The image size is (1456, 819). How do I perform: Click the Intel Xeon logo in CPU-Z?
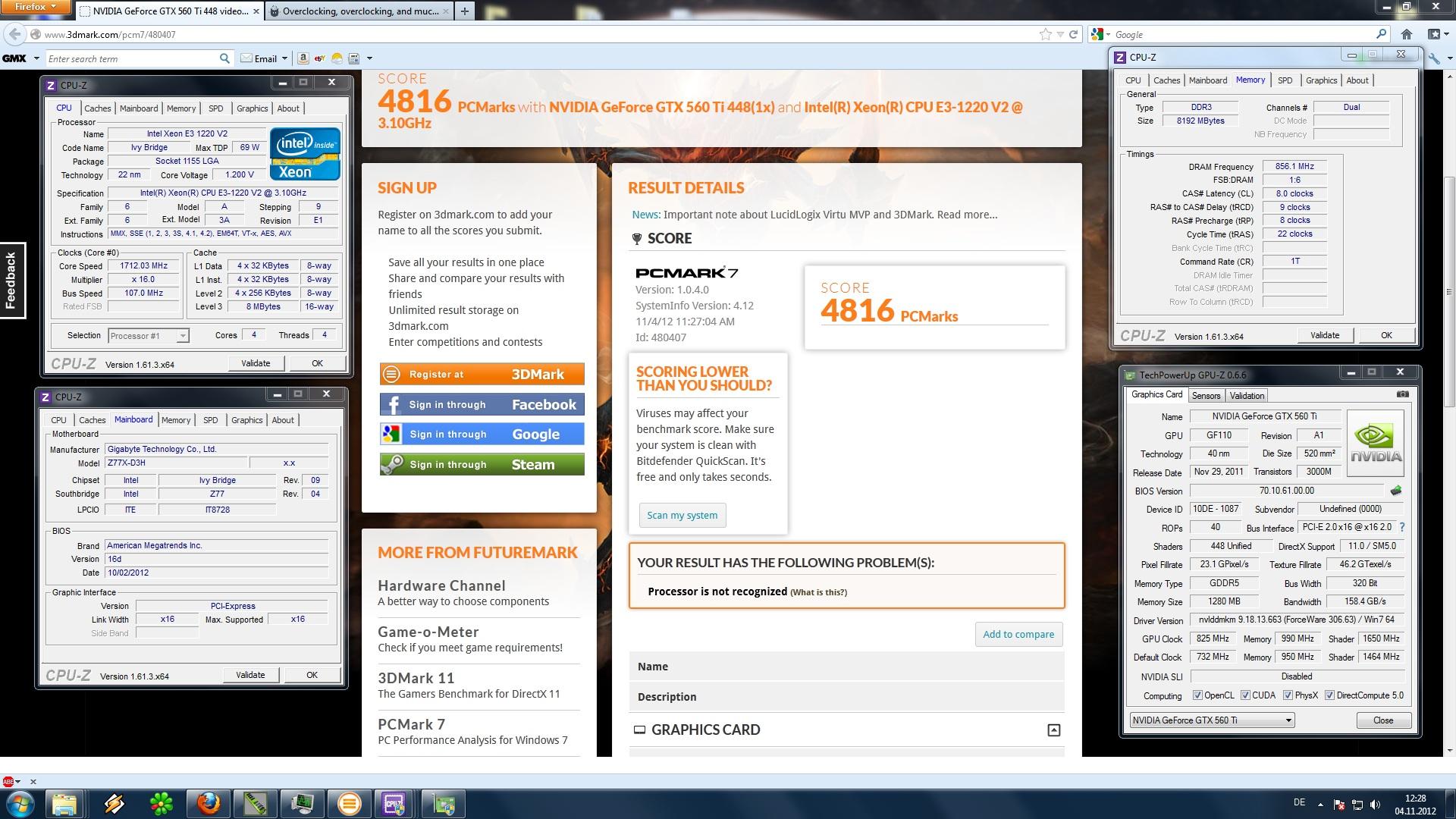tap(305, 153)
